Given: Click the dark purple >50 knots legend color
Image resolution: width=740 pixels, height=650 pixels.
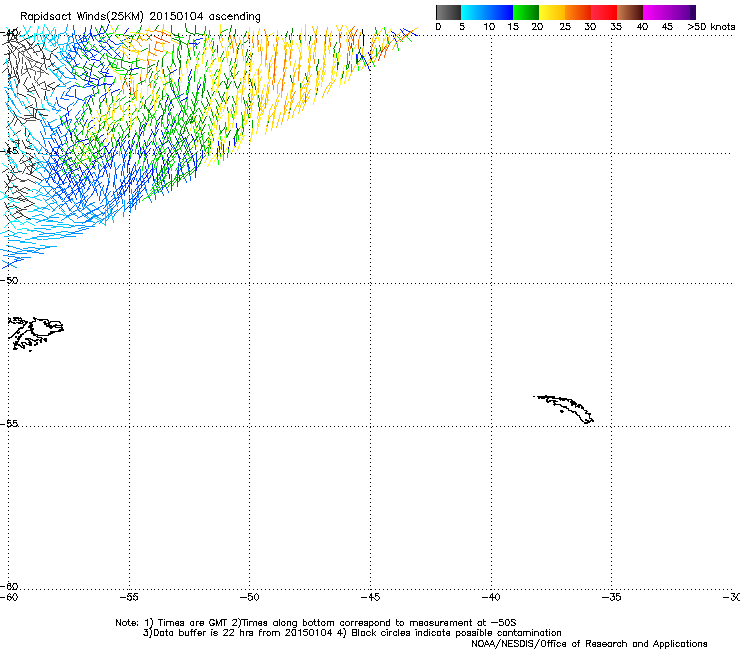Looking at the screenshot, I should click(693, 12).
